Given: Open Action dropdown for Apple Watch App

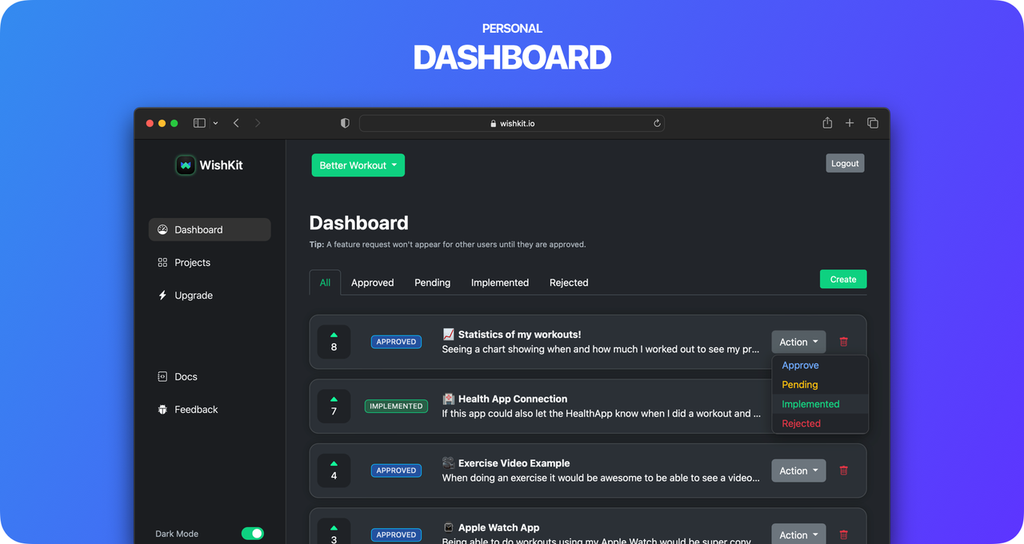Looking at the screenshot, I should [x=799, y=534].
